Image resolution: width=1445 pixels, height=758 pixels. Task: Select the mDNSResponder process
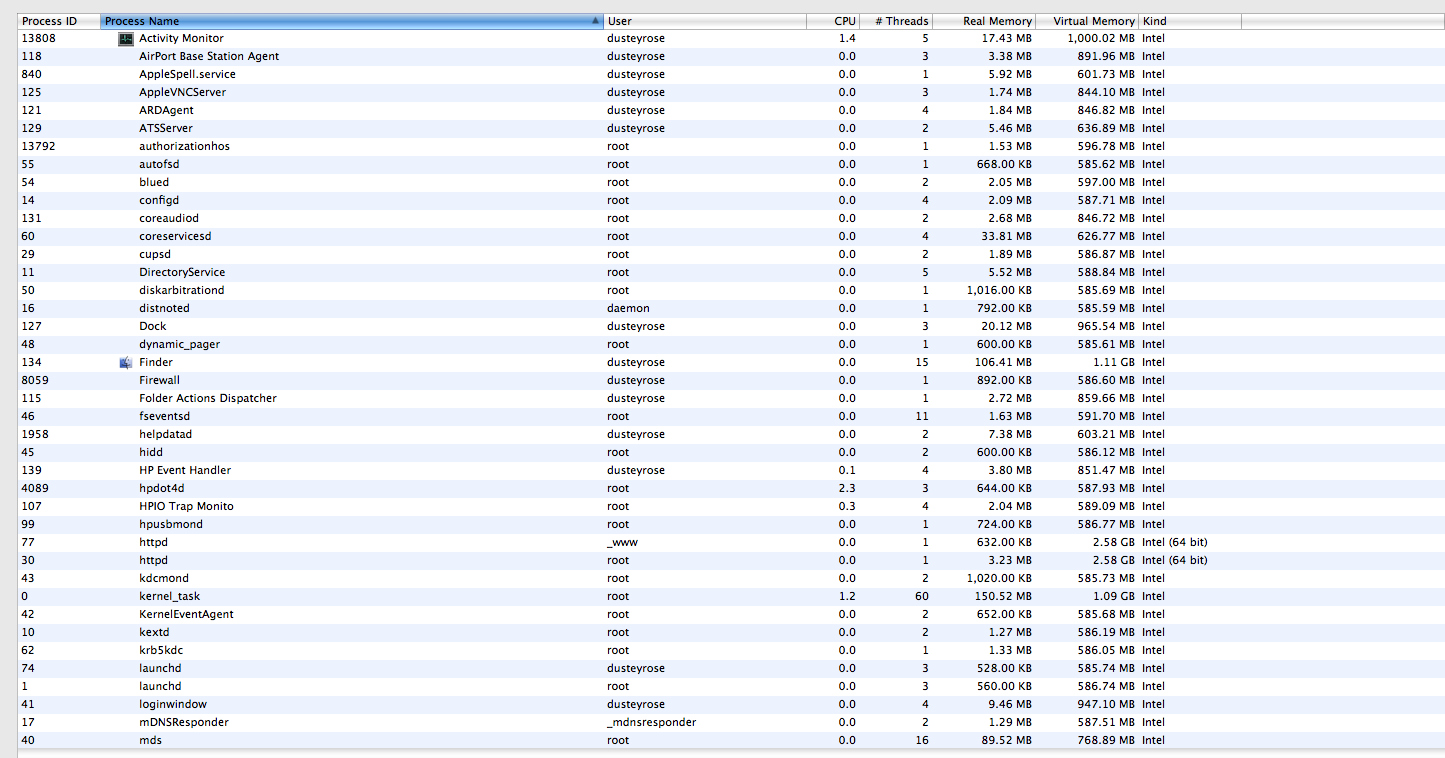click(x=731, y=722)
